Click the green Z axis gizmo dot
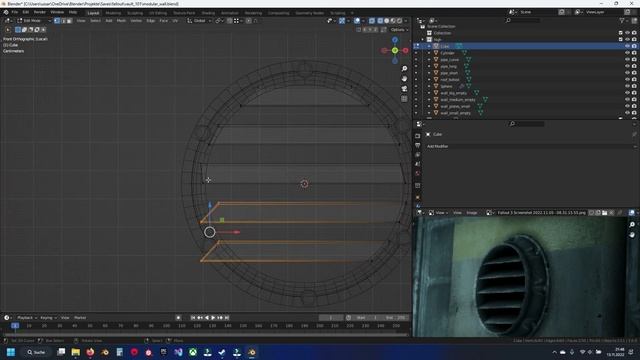The height and width of the screenshot is (360, 640). (x=395, y=50)
